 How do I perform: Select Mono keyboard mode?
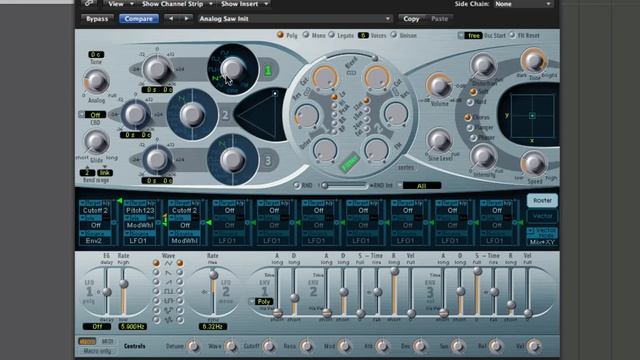pos(306,35)
